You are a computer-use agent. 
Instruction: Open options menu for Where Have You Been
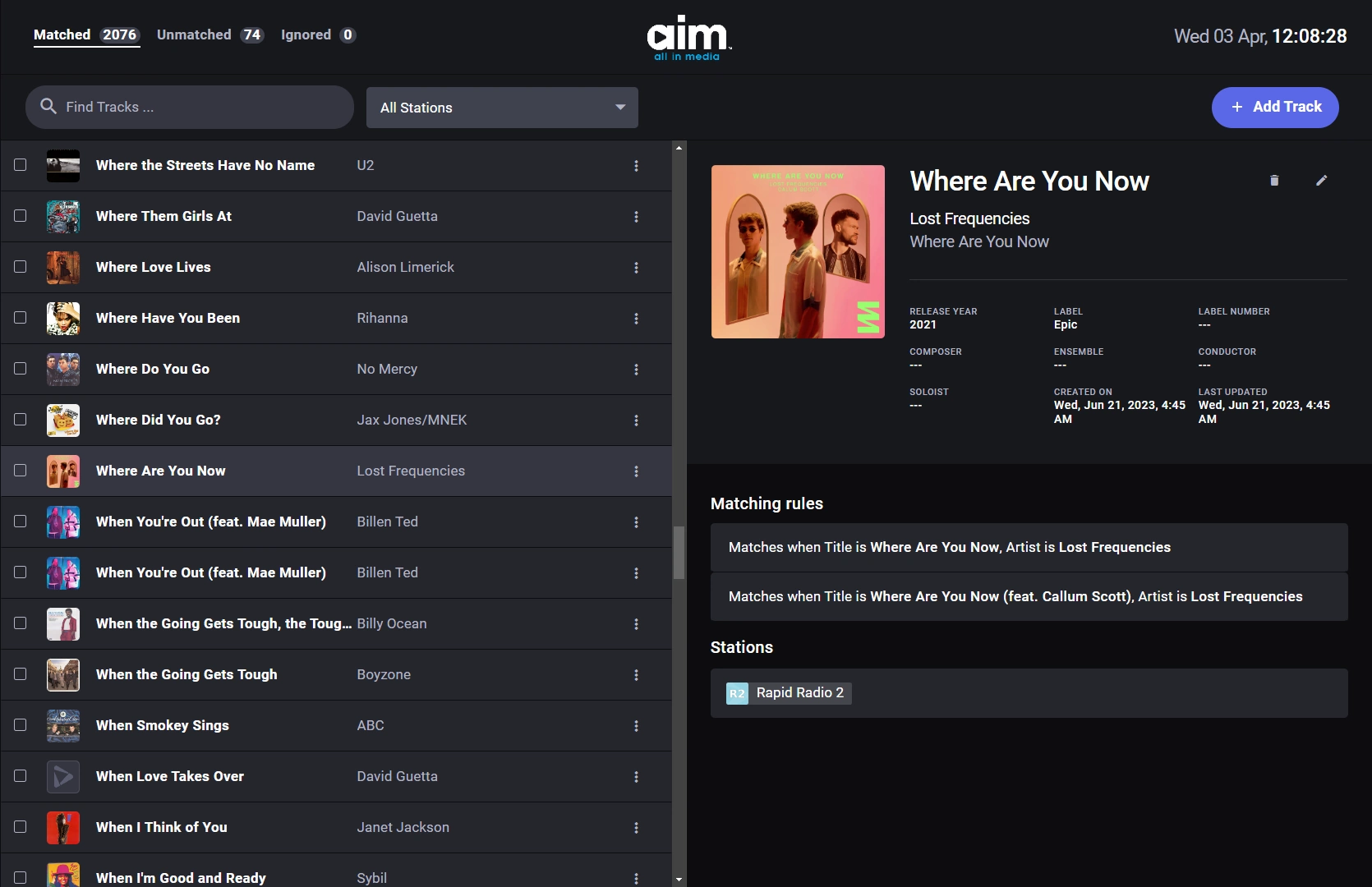[x=636, y=319]
